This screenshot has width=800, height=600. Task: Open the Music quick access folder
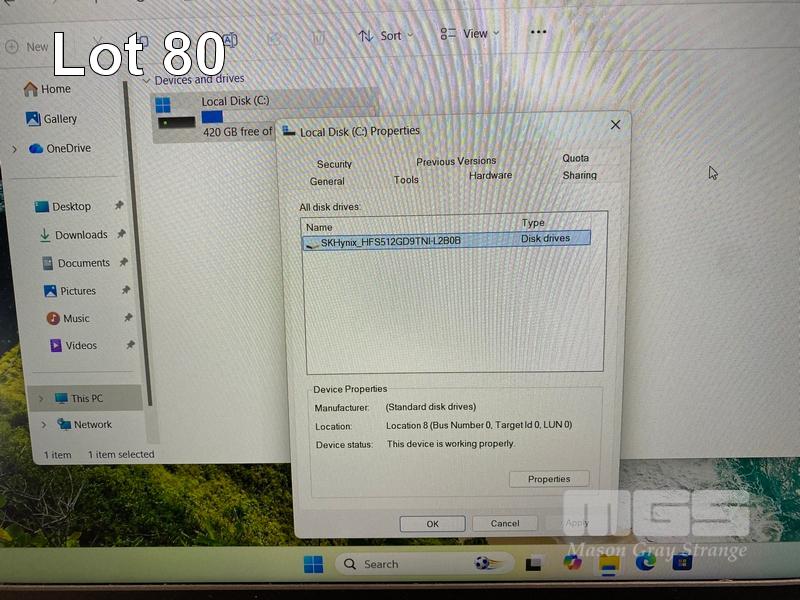(x=68, y=318)
